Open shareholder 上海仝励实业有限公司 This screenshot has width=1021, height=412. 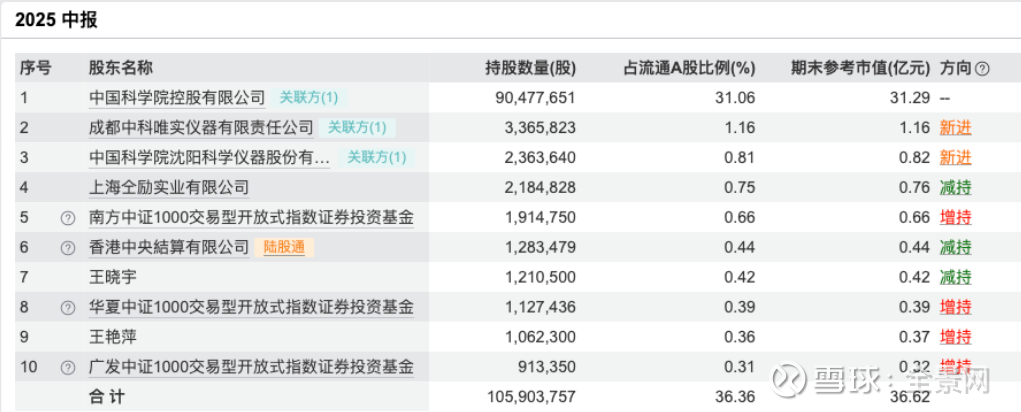click(x=168, y=188)
